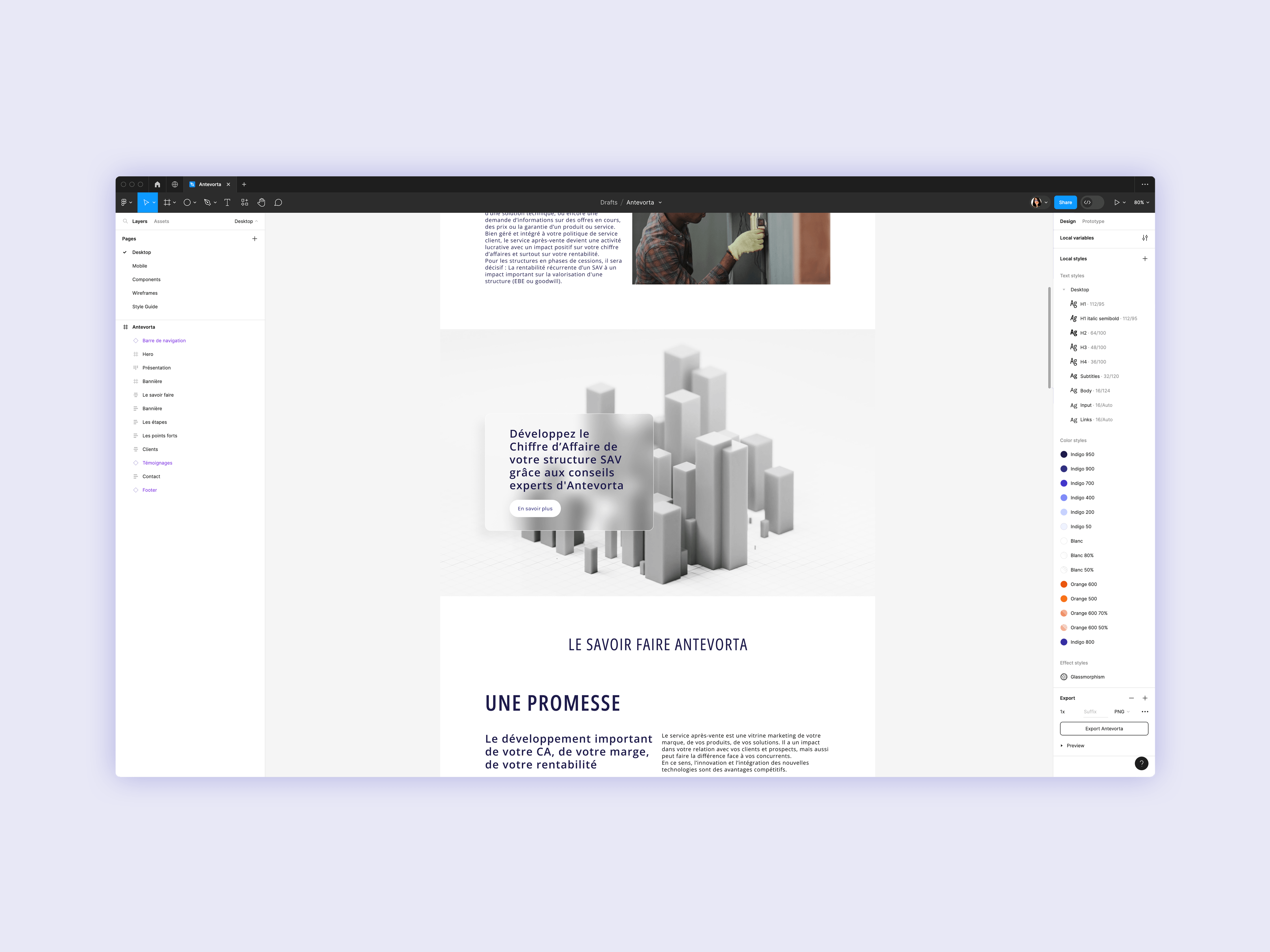1270x952 pixels.
Task: Select the Comment tool
Action: pyautogui.click(x=279, y=203)
